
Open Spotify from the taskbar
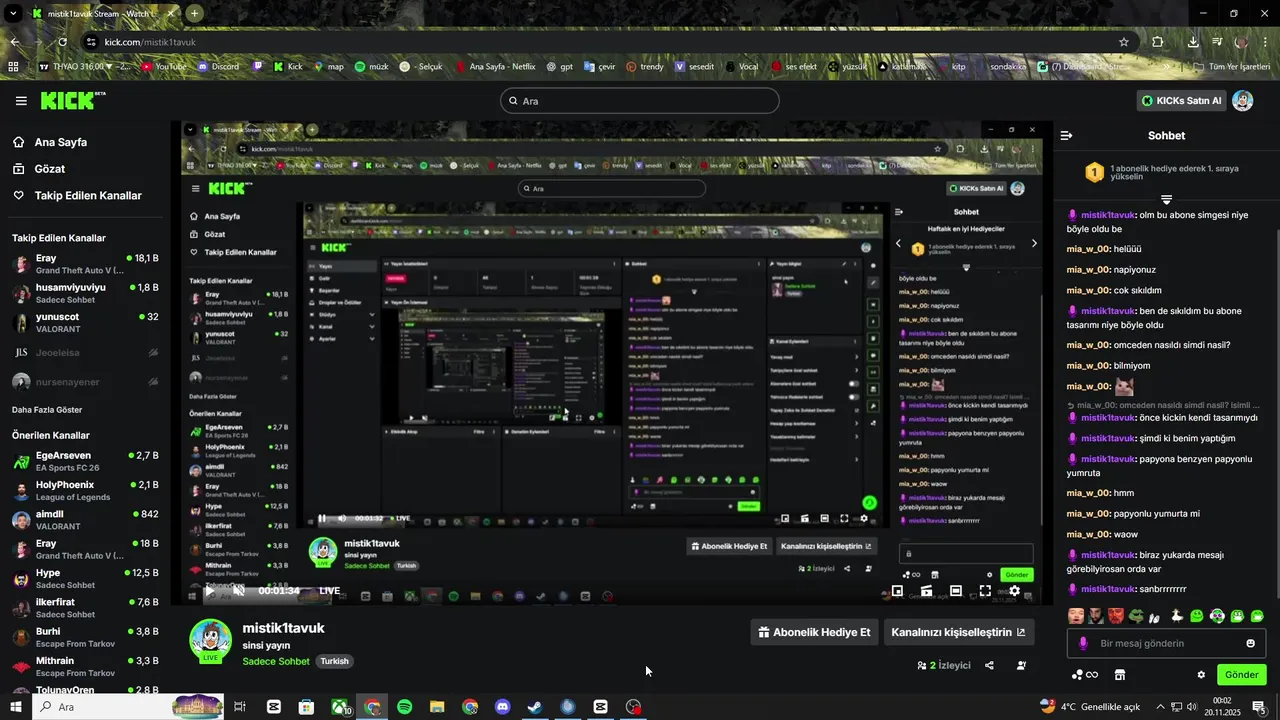[405, 707]
